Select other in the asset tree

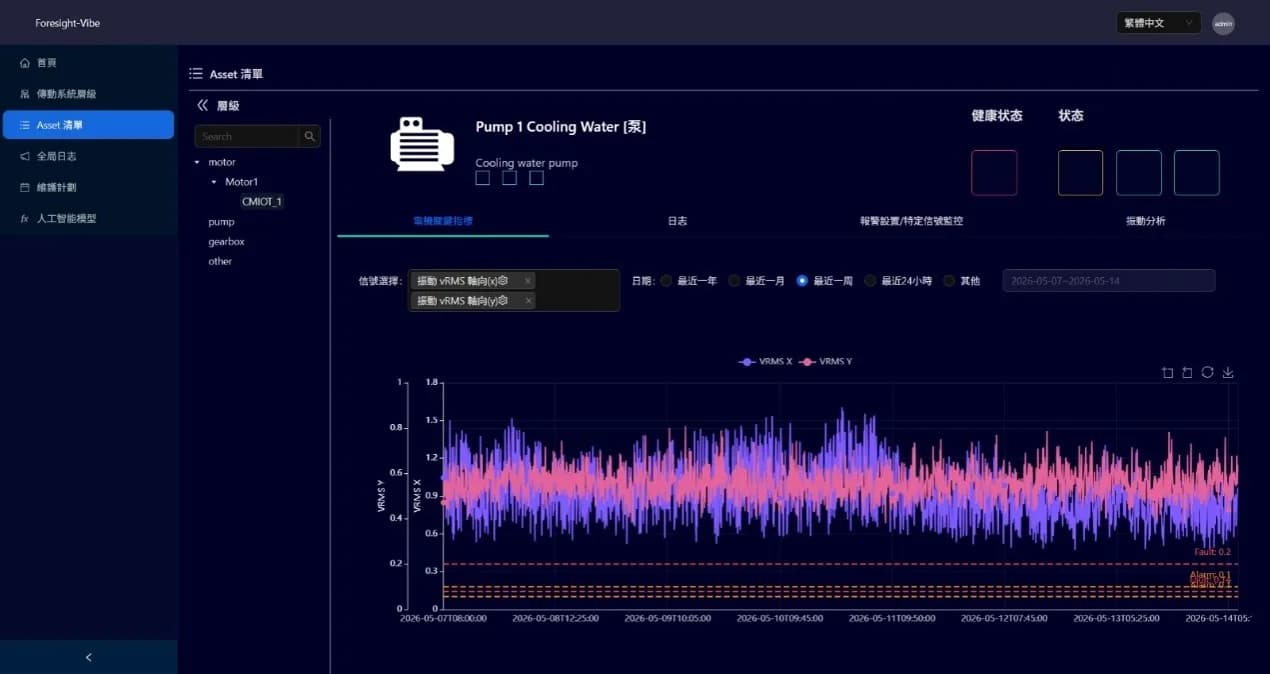coord(220,261)
